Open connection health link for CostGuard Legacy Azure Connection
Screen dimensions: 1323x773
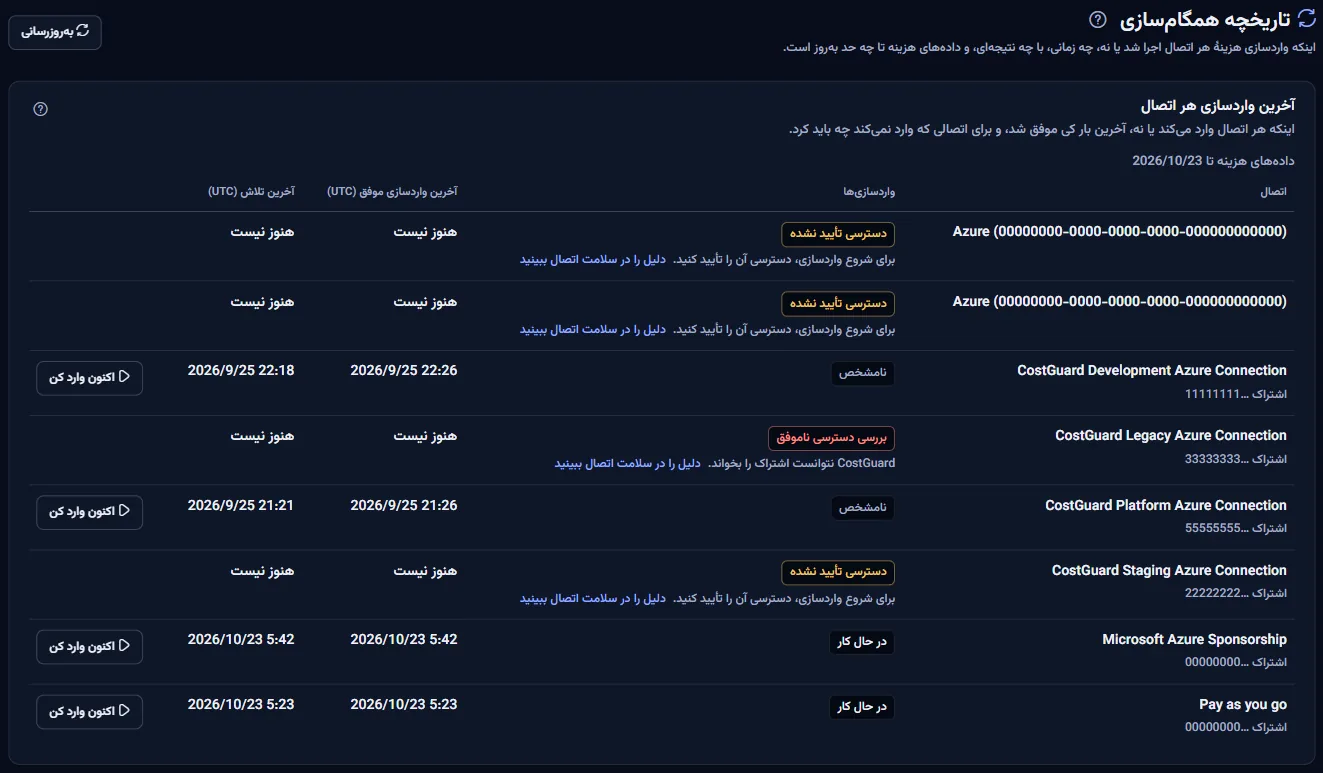coord(628,464)
